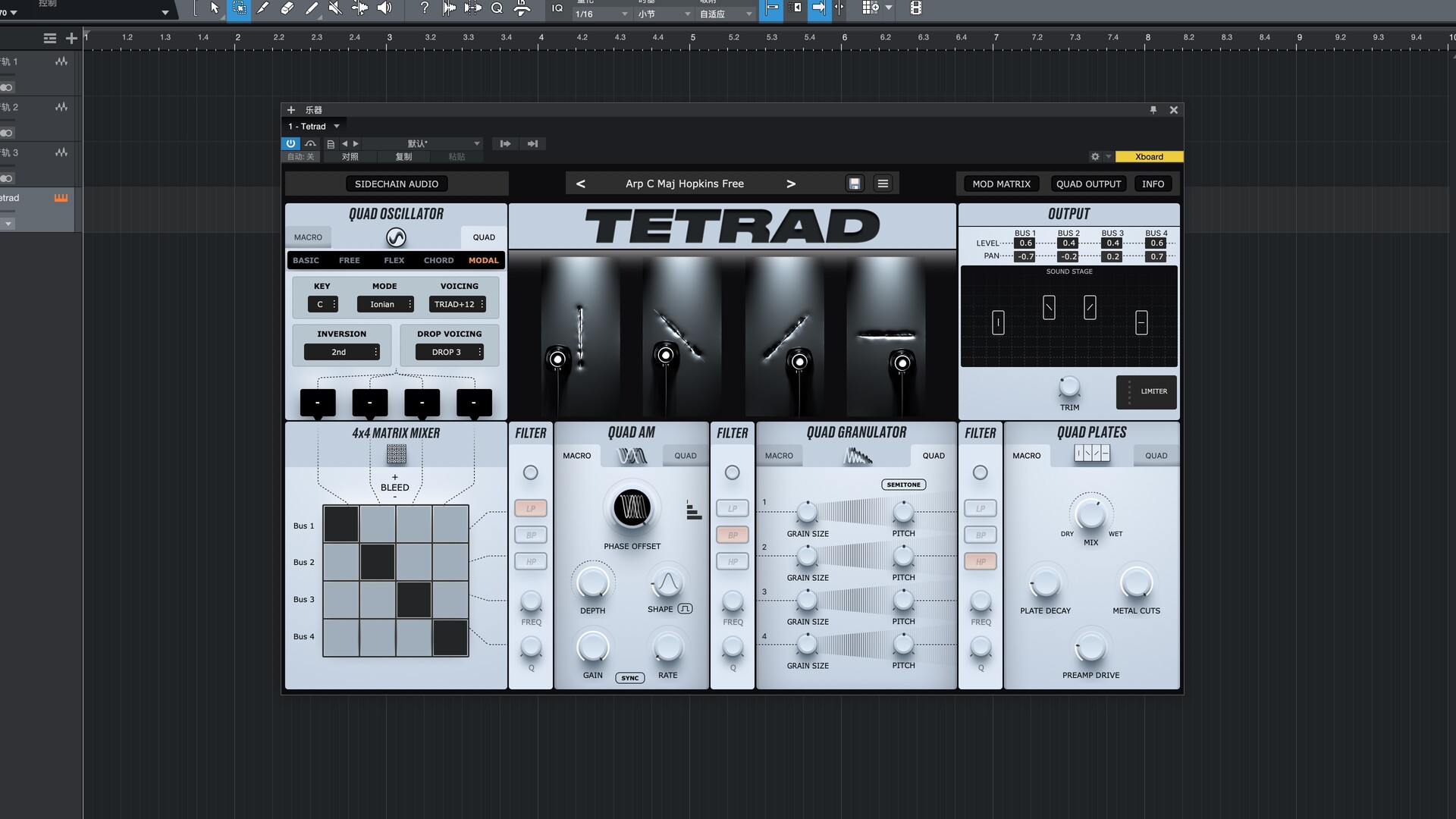Pin the instrument window
Viewport: 1456px width, 819px height.
click(x=1153, y=110)
